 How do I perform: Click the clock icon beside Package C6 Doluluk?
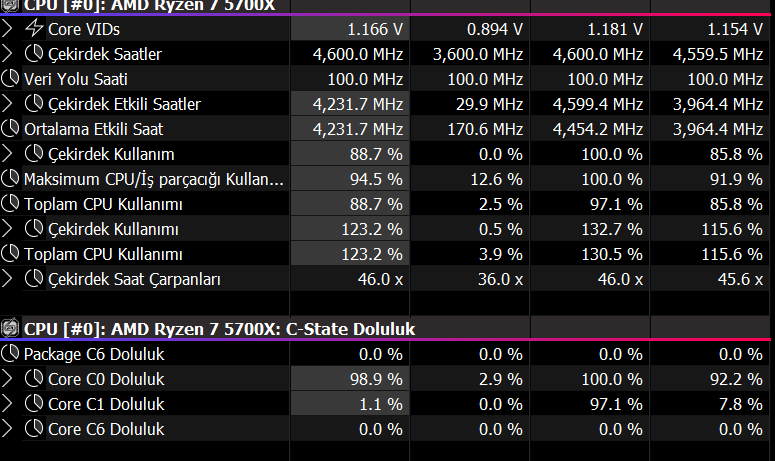10,354
